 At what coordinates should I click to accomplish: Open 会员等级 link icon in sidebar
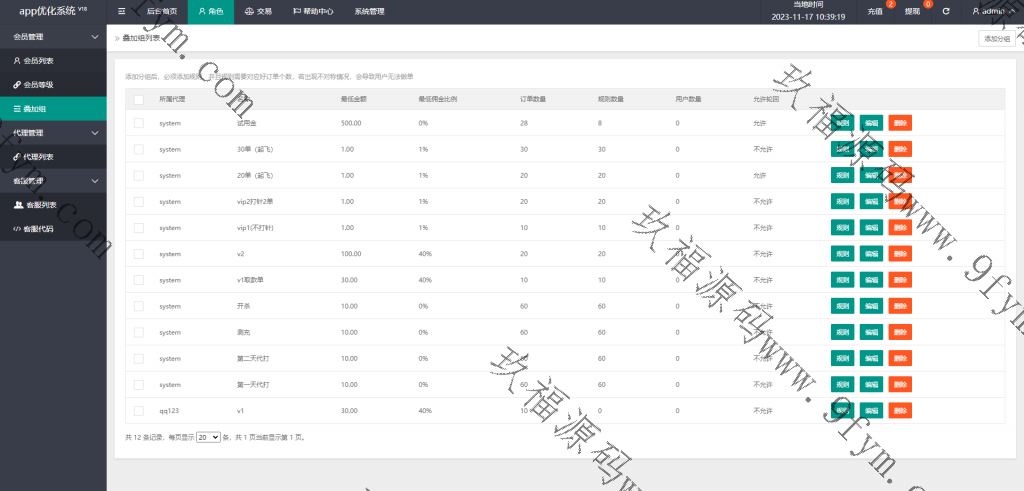16,85
